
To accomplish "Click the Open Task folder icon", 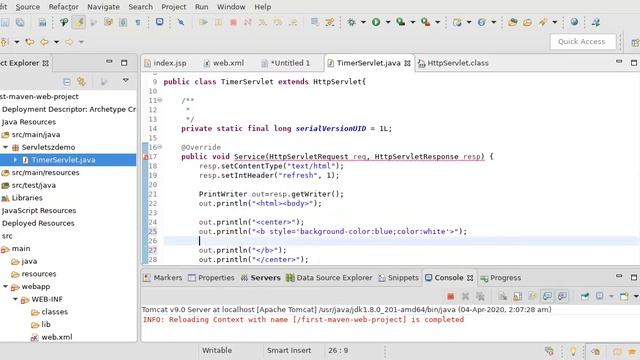I will (527, 22).
